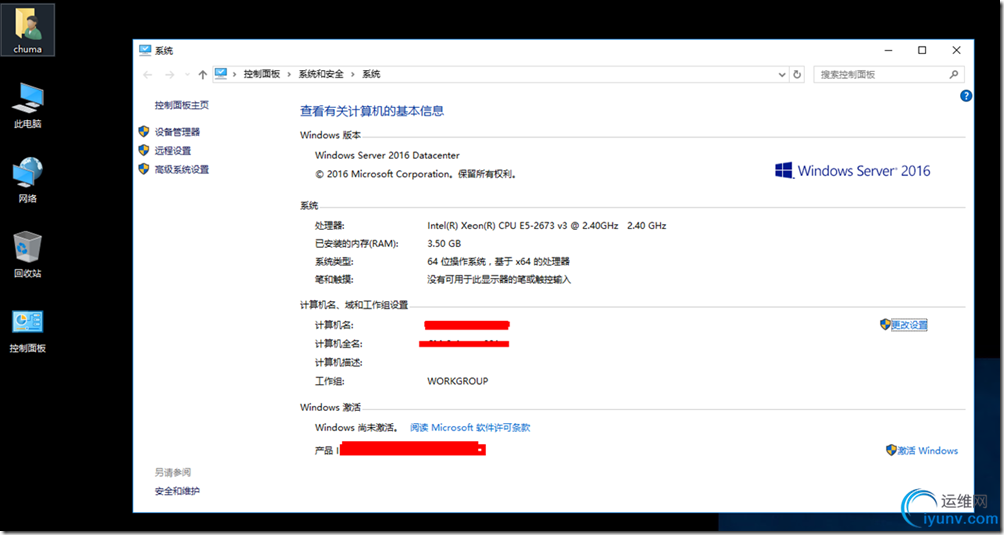Image resolution: width=1004 pixels, height=535 pixels.
Task: Click 更改设置 link
Action: [909, 325]
